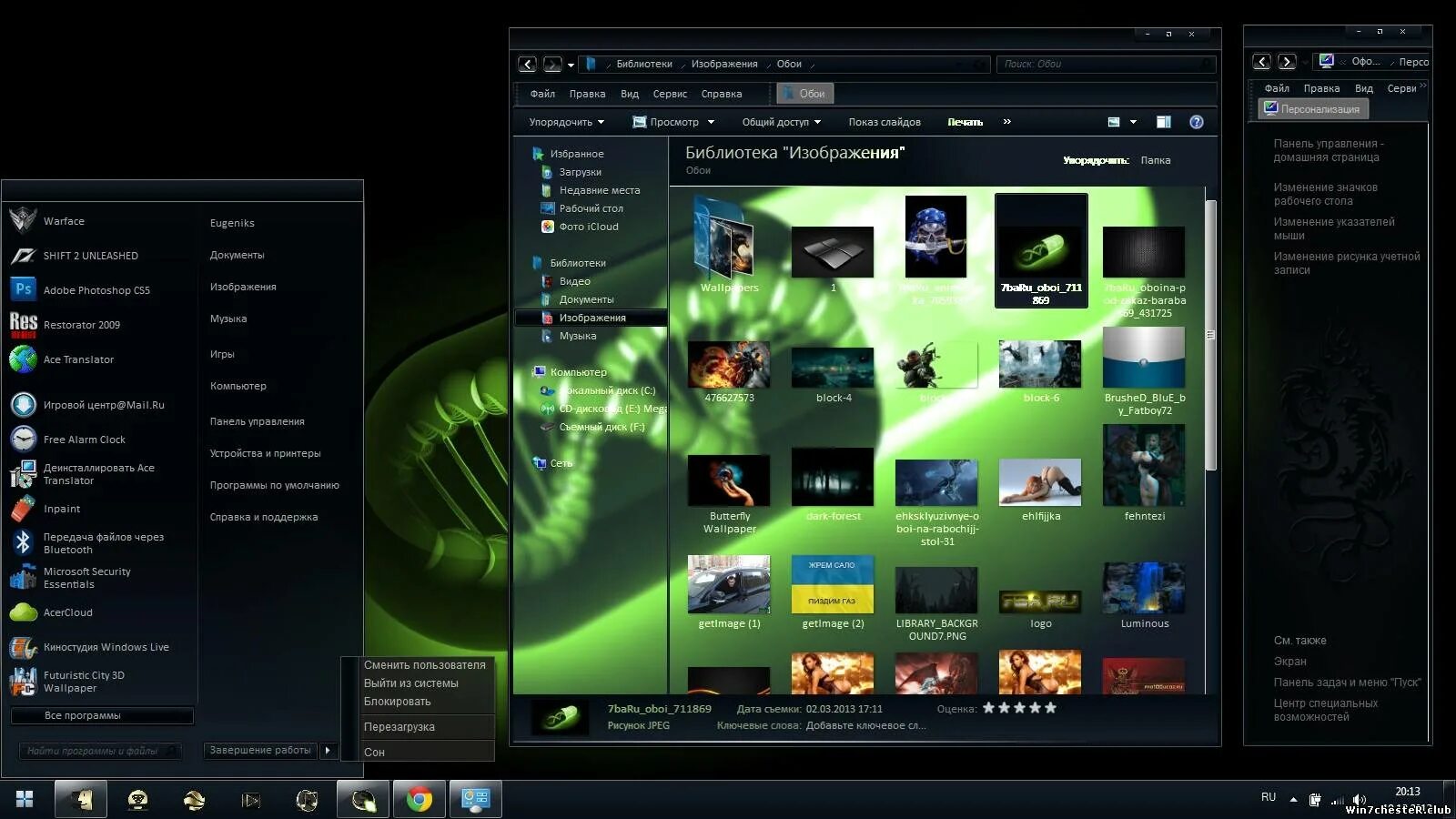Click the Завершение работы button

point(260,750)
